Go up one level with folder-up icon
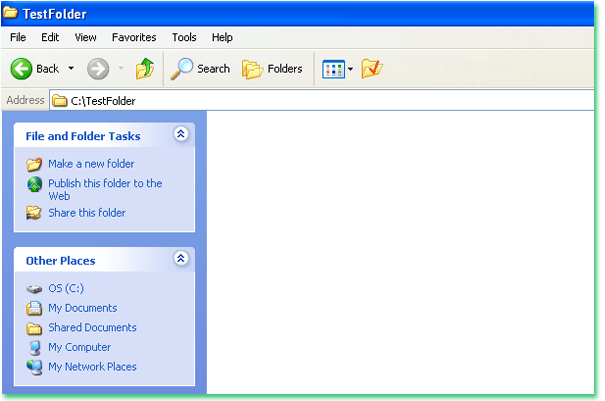Viewport: 605px width, 401px height. (145, 68)
